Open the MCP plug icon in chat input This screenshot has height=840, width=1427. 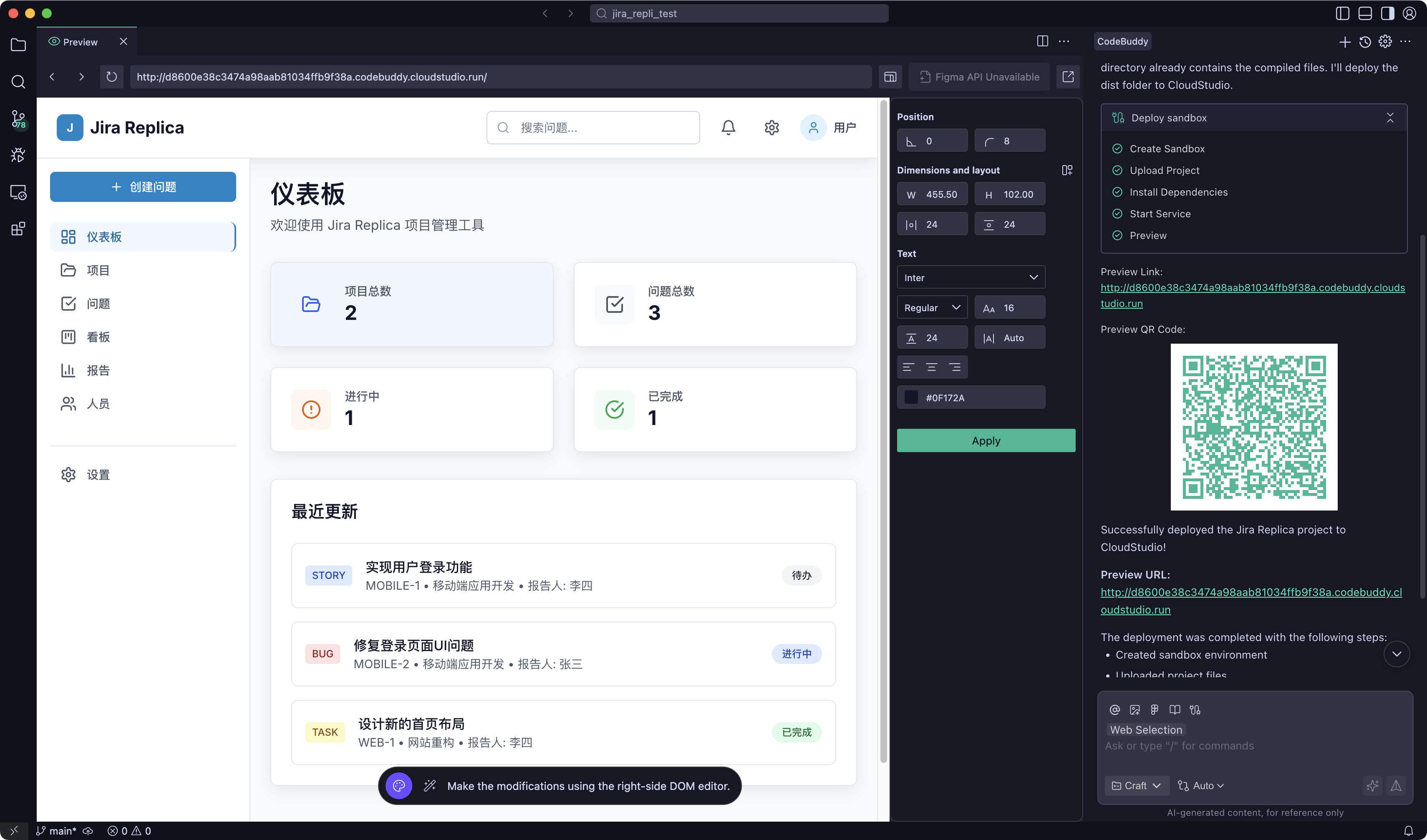[x=1195, y=709]
